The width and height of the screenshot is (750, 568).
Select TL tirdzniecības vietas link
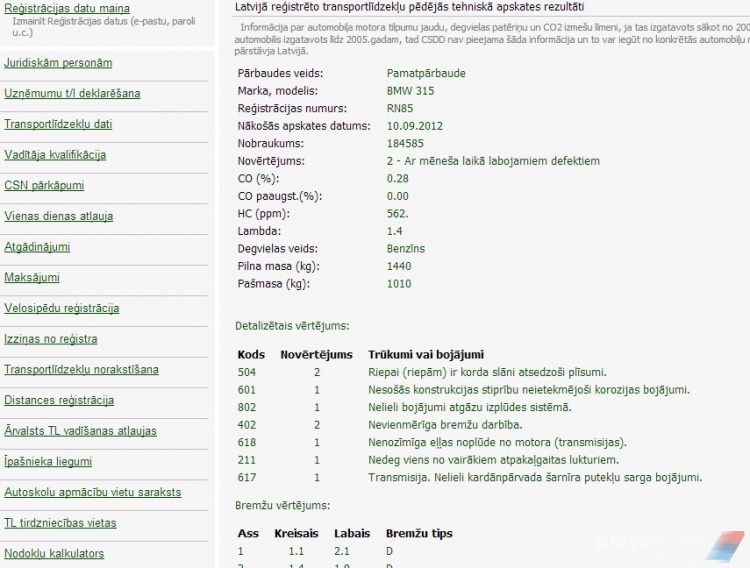pyautogui.click(x=60, y=523)
